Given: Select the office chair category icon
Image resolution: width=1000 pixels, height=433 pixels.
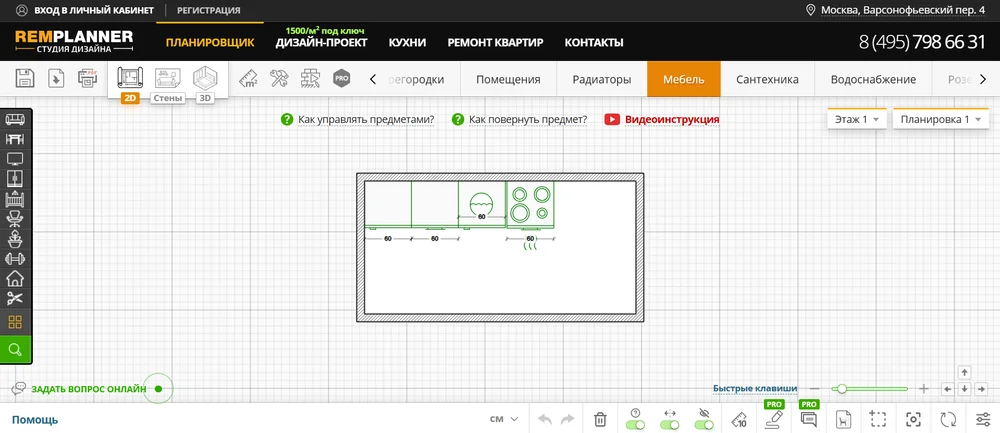Looking at the screenshot, I should pyautogui.click(x=15, y=239).
